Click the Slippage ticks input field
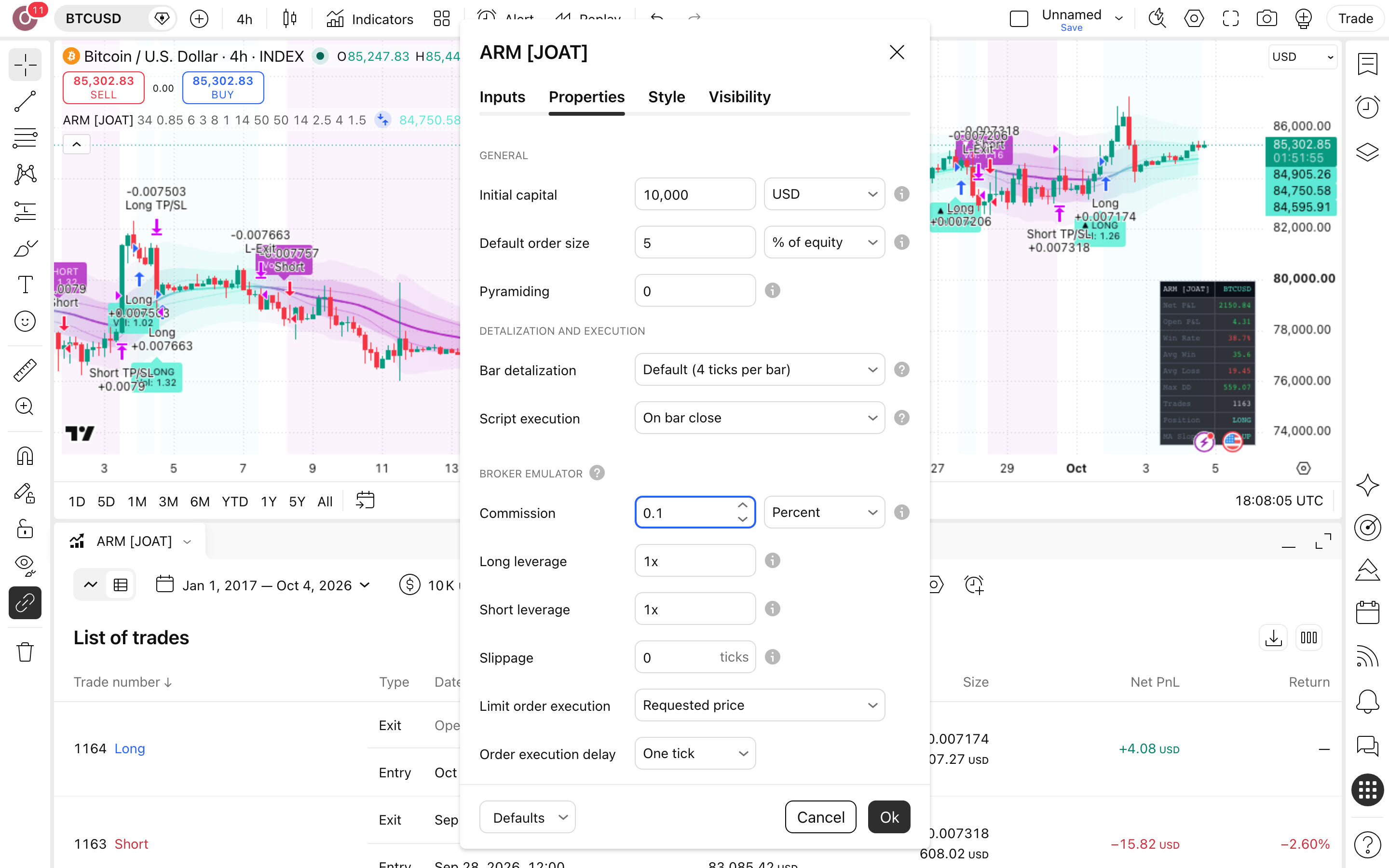Viewport: 1389px width, 868px height. [695, 657]
